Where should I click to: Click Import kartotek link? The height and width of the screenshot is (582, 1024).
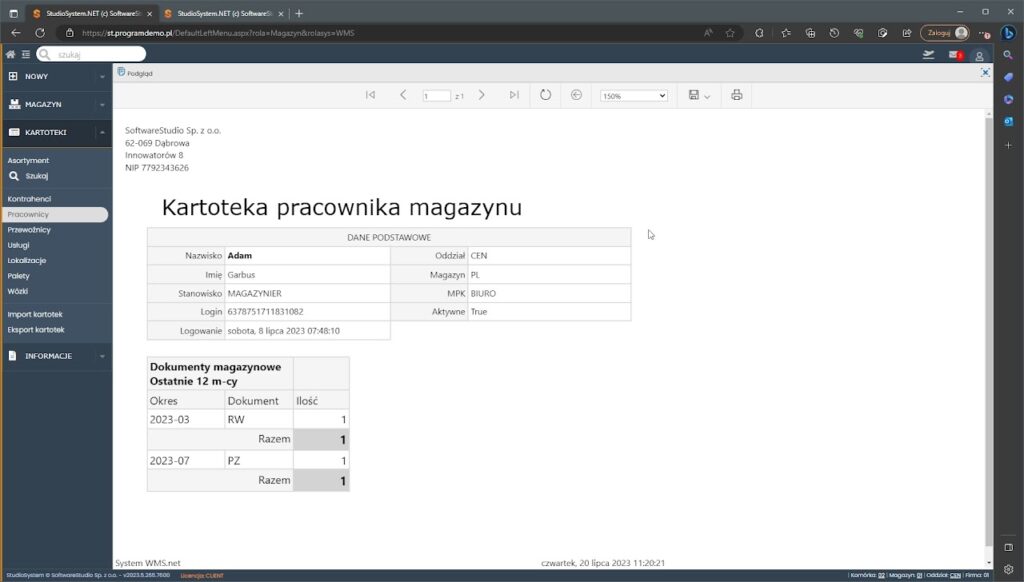tap(35, 314)
